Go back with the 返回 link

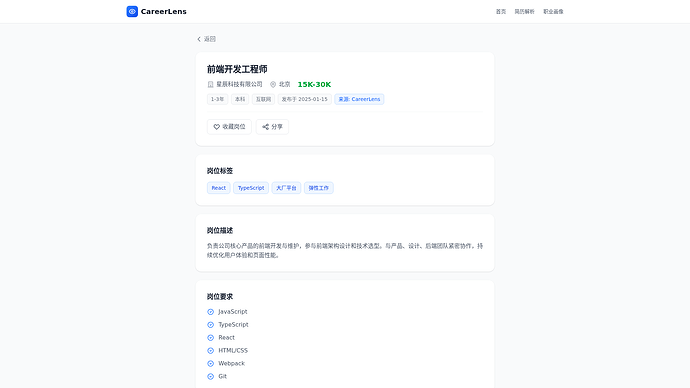[x=206, y=39]
